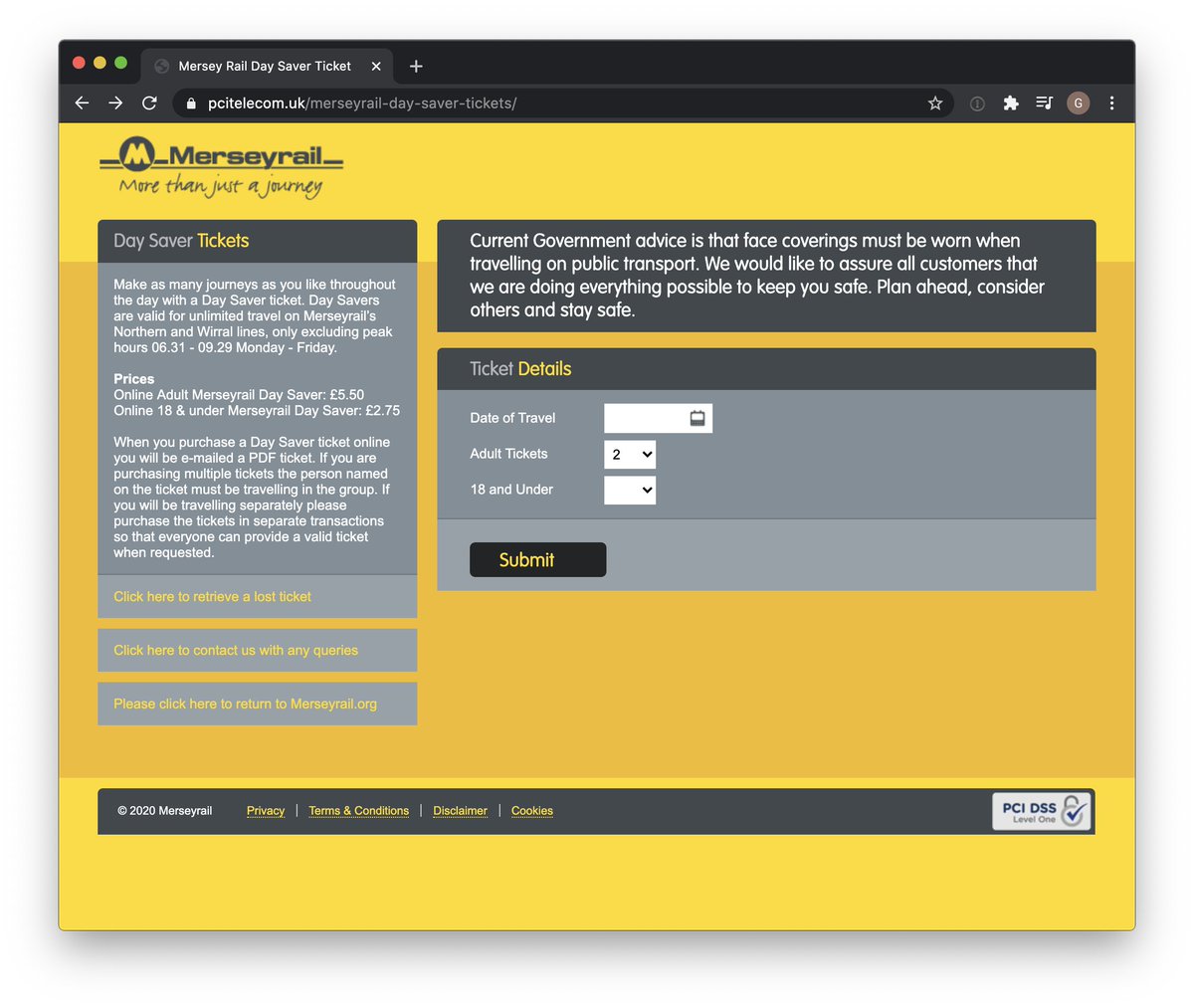Click the 'Adult Tickets' label

[x=508, y=454]
